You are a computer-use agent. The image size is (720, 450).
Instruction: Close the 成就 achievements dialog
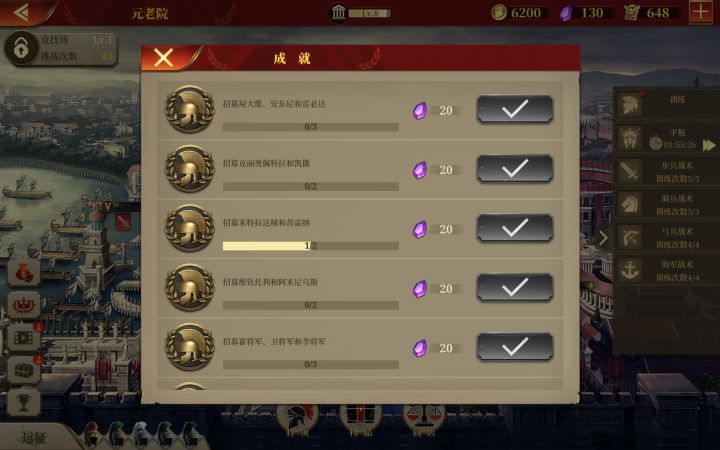point(163,58)
